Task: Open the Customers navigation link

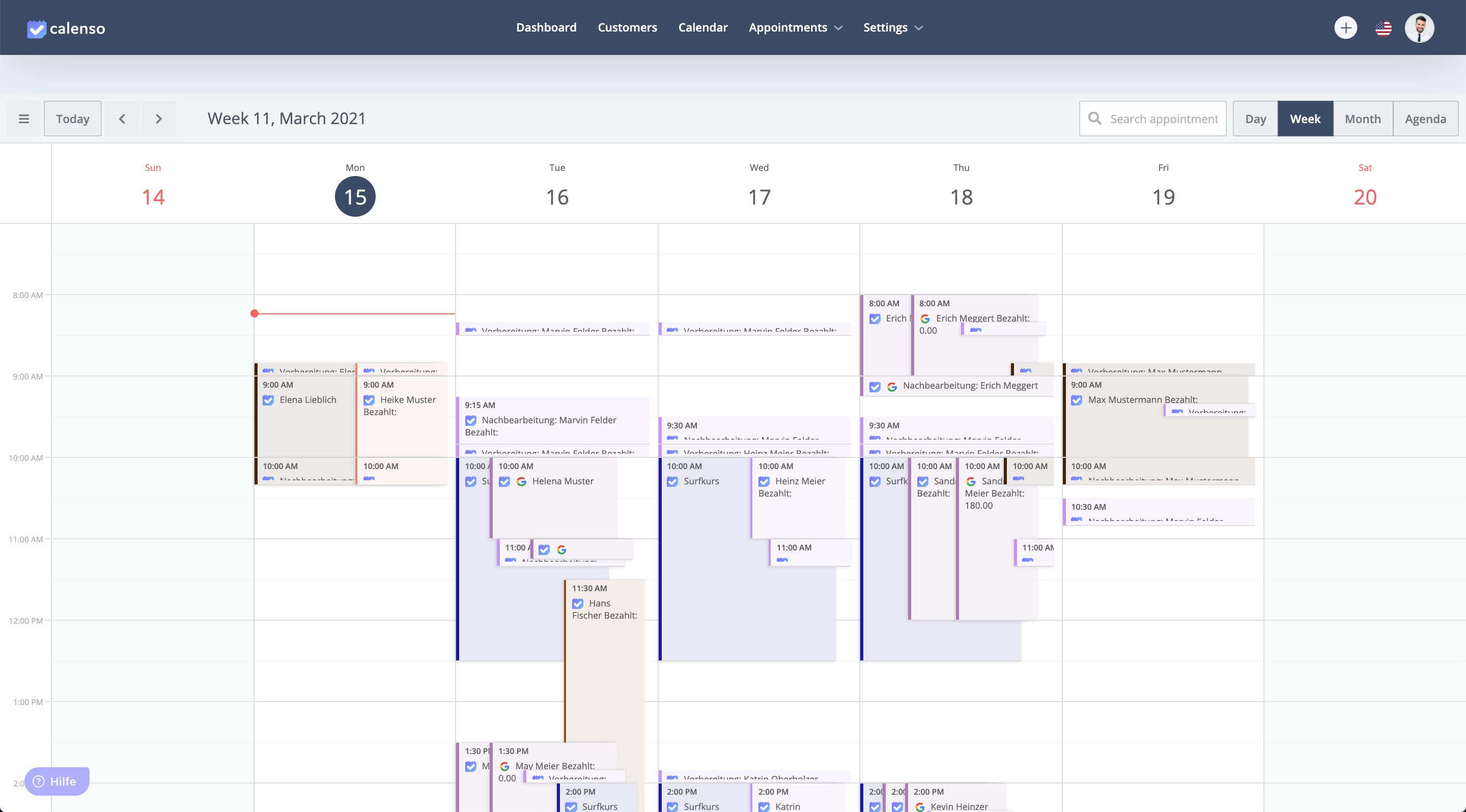Action: point(627,27)
